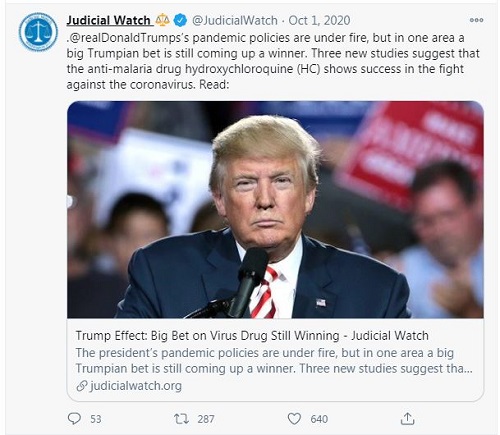This screenshot has height=435, width=500.
Task: Click the reply speech bubble icon
Action: [74, 419]
